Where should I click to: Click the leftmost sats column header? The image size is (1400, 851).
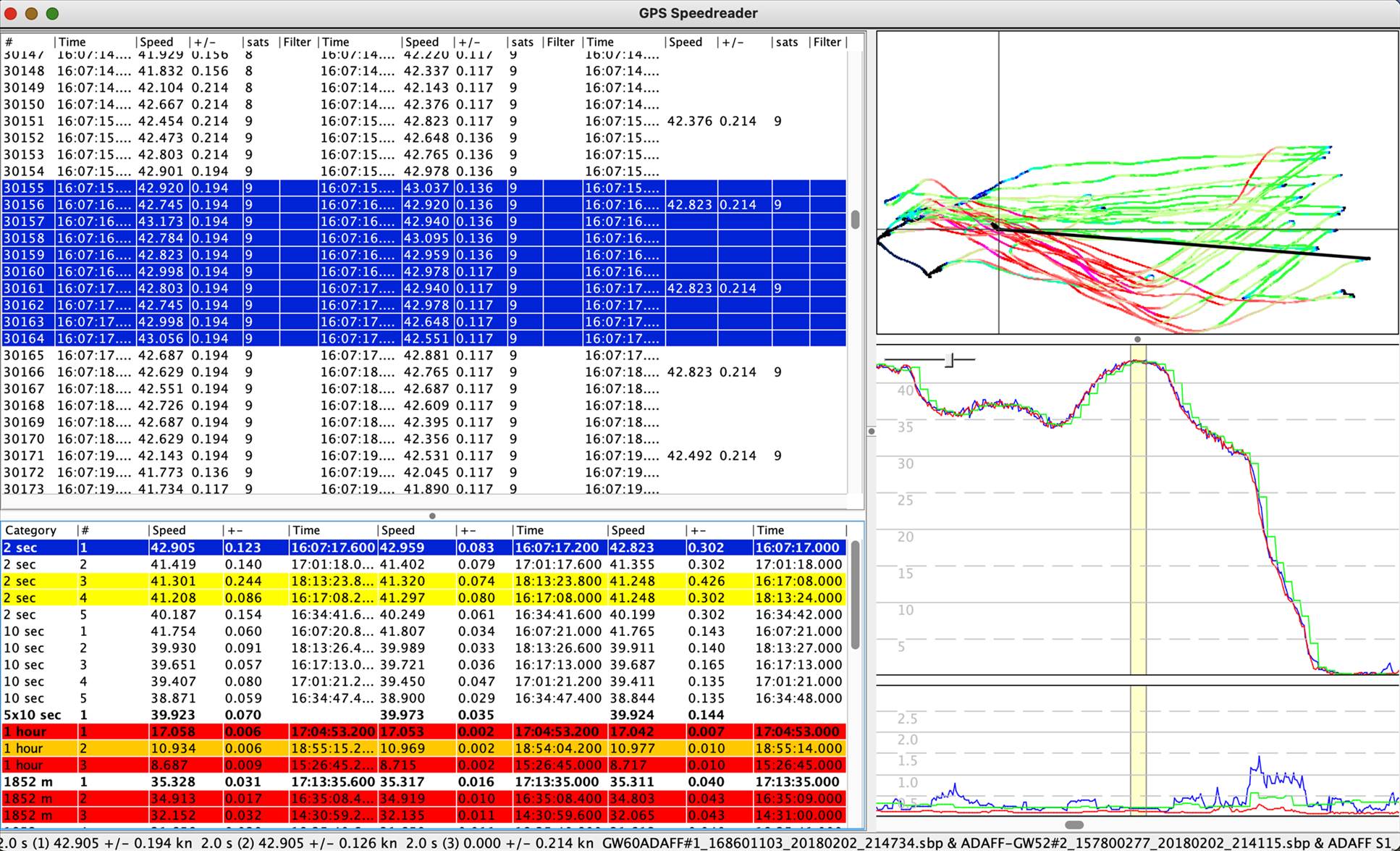pos(257,42)
